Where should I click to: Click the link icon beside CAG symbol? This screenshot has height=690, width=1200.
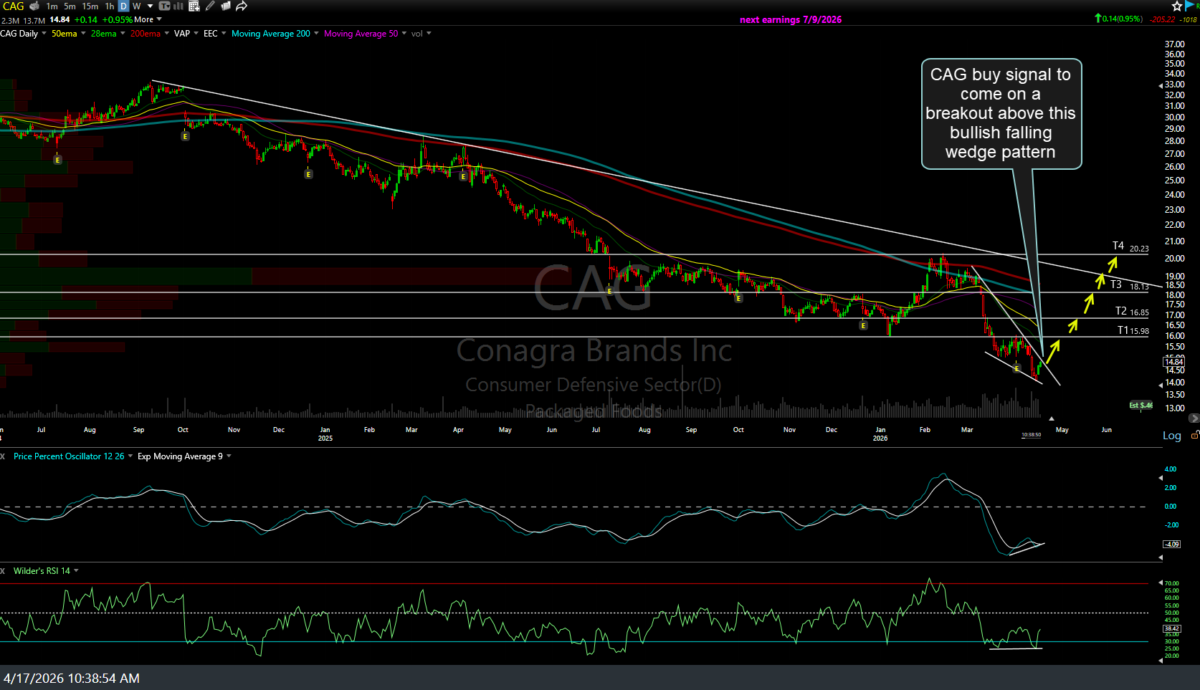point(34,6)
